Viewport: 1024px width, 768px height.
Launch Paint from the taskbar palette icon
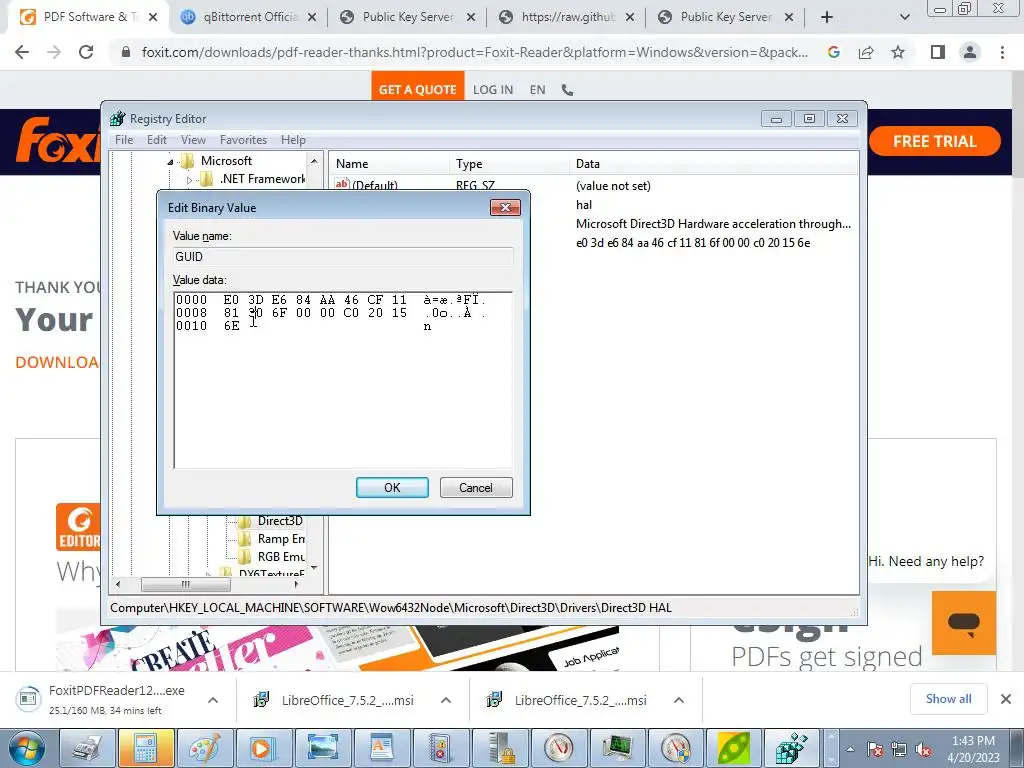click(205, 748)
